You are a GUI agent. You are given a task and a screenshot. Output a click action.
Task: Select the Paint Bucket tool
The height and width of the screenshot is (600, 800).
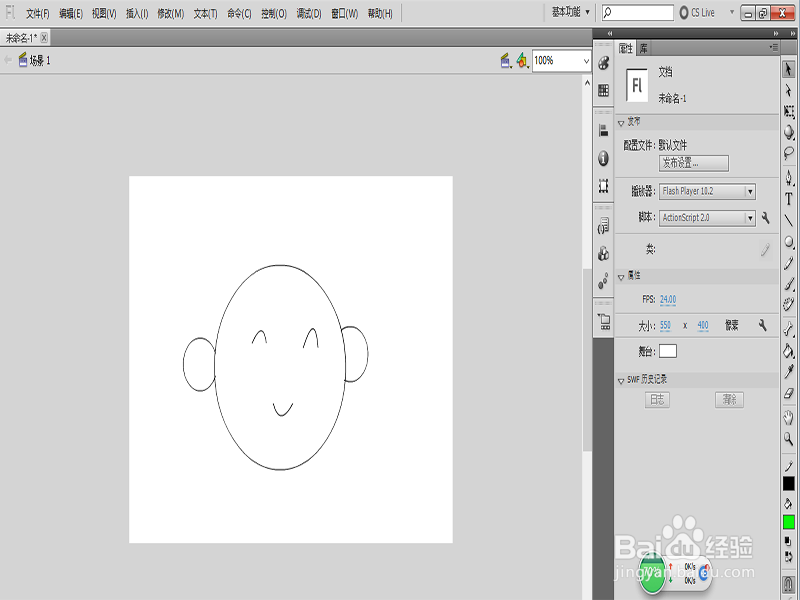(x=789, y=350)
